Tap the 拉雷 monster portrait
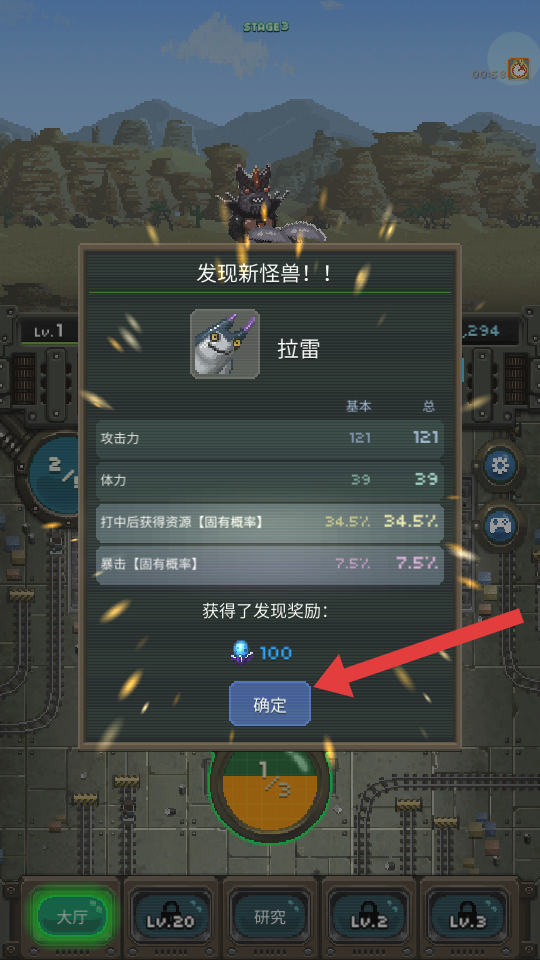The height and width of the screenshot is (960, 540). pyautogui.click(x=225, y=343)
